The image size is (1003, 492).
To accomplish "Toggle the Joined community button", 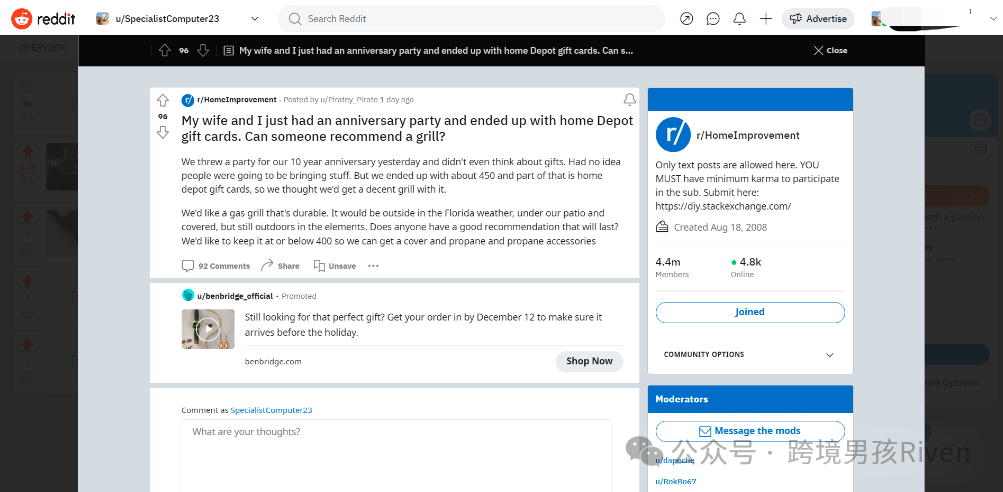I will pyautogui.click(x=750, y=312).
